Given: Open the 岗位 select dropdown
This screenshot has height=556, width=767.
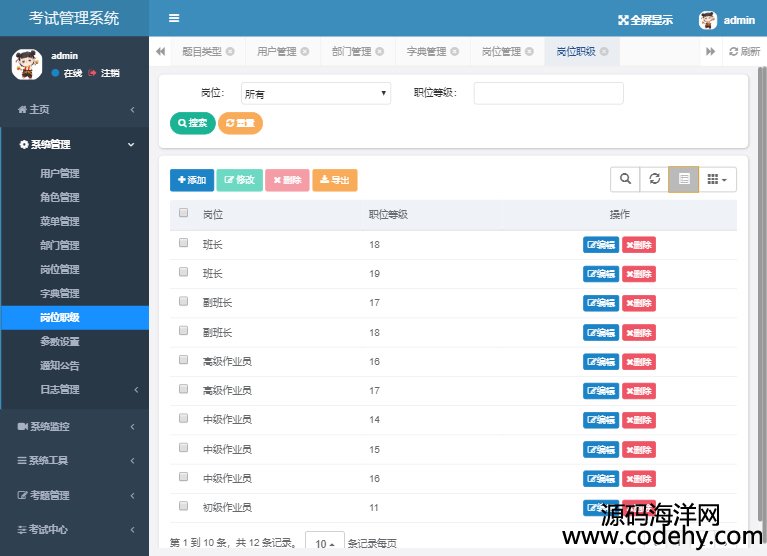Looking at the screenshot, I should point(316,93).
